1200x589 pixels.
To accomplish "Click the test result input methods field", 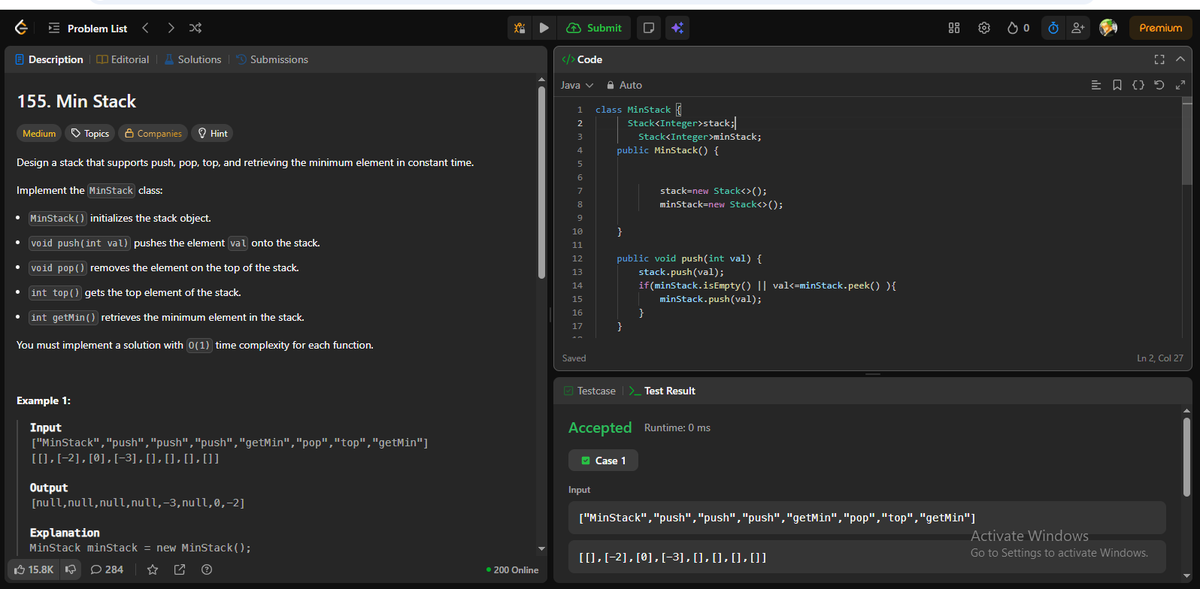I will click(x=868, y=517).
